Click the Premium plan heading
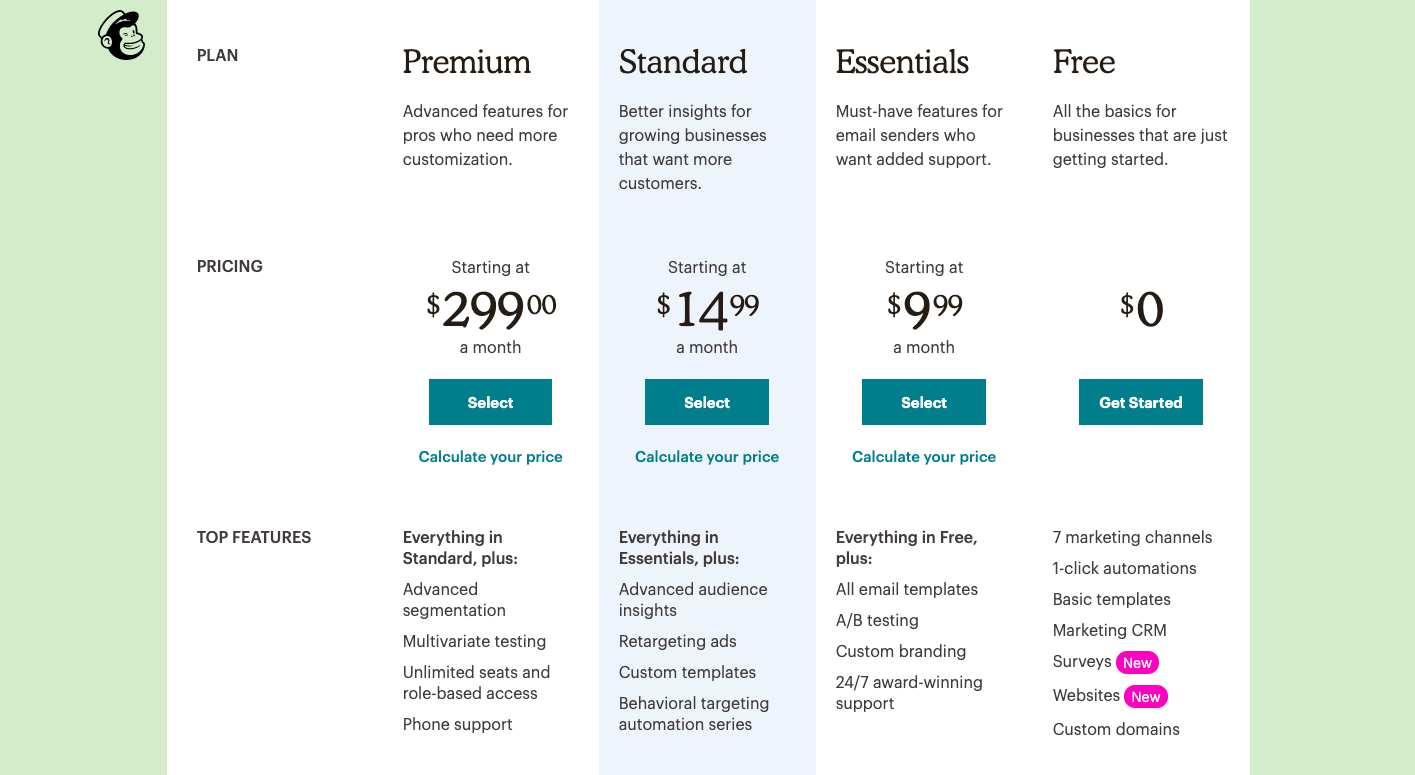This screenshot has height=775, width=1415. pos(466,62)
